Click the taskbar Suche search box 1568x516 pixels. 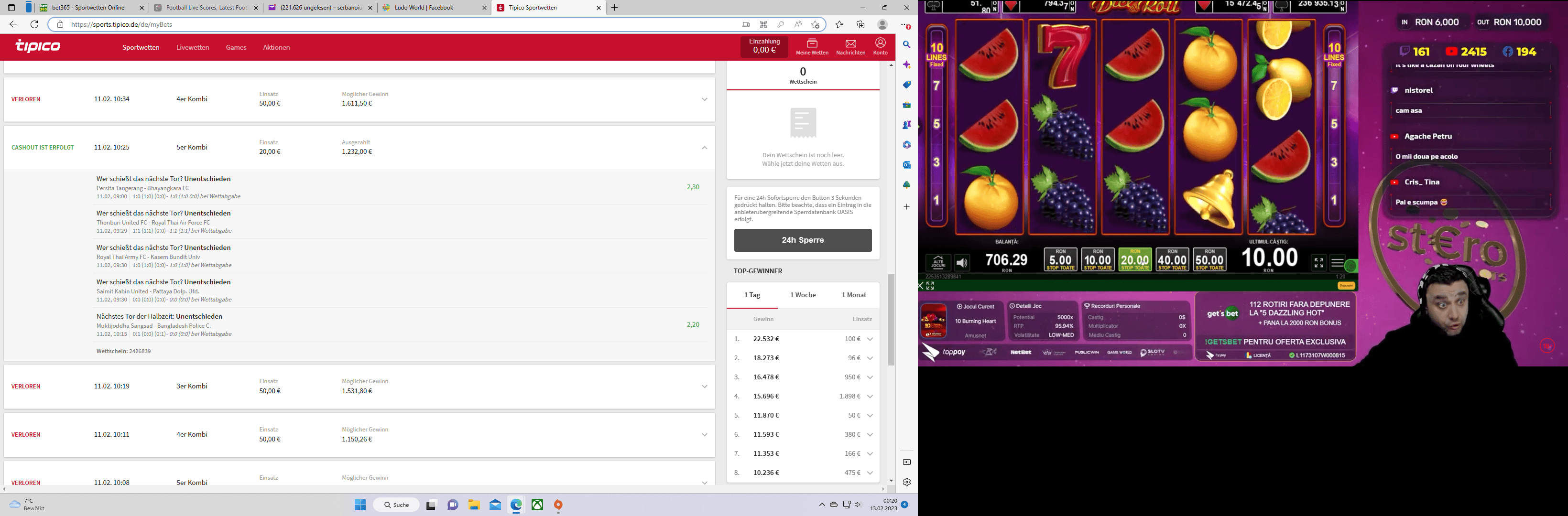[x=396, y=505]
